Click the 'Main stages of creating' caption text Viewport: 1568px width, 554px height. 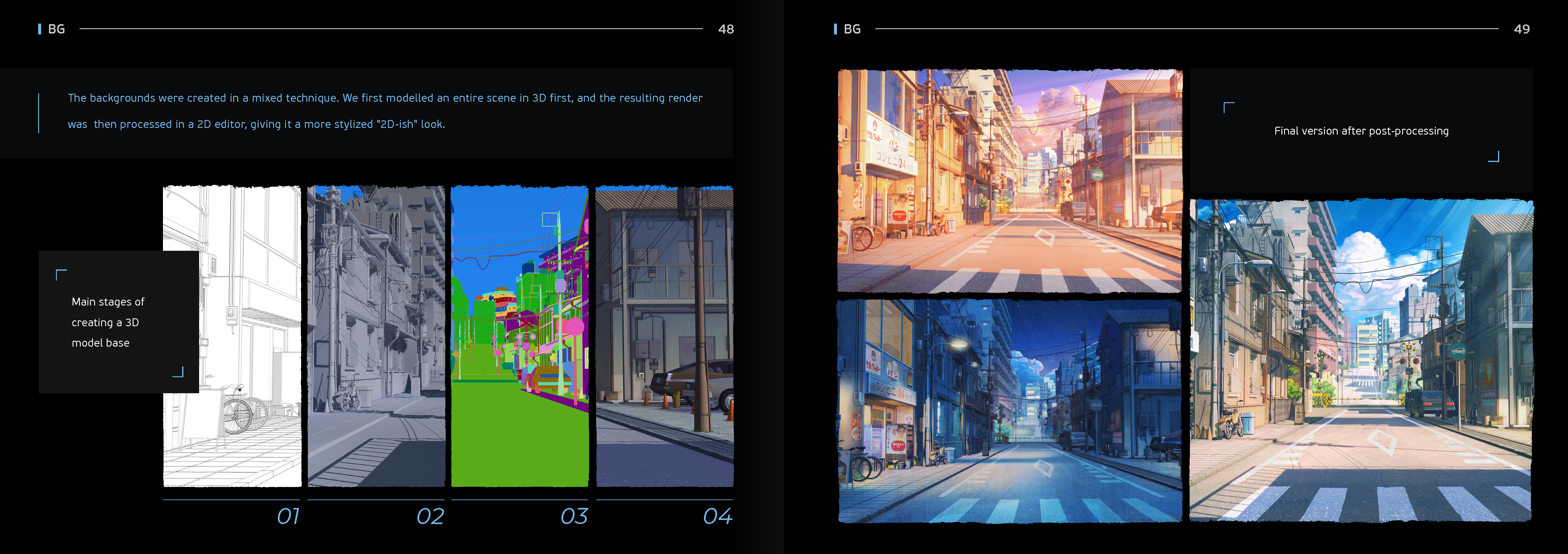click(108, 322)
